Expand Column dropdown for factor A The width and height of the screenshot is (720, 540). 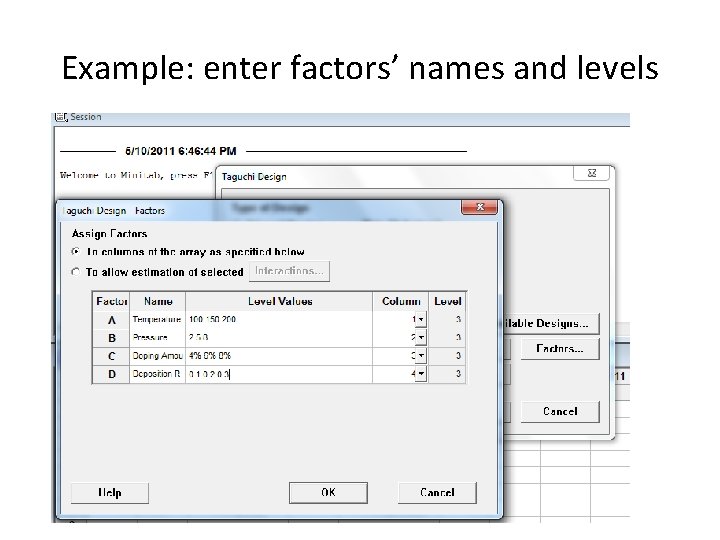click(x=421, y=320)
